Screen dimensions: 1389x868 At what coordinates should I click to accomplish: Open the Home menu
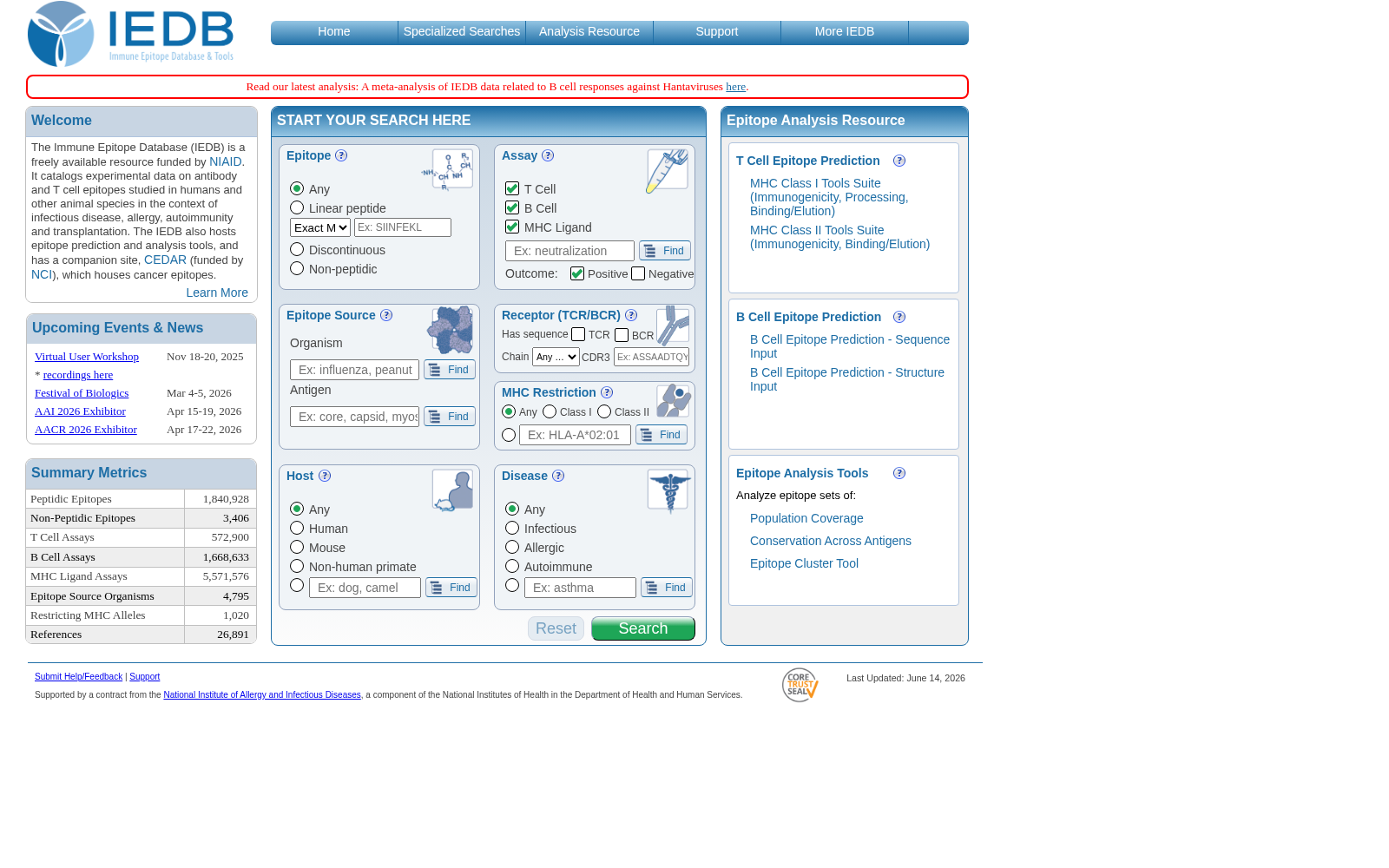tap(334, 32)
